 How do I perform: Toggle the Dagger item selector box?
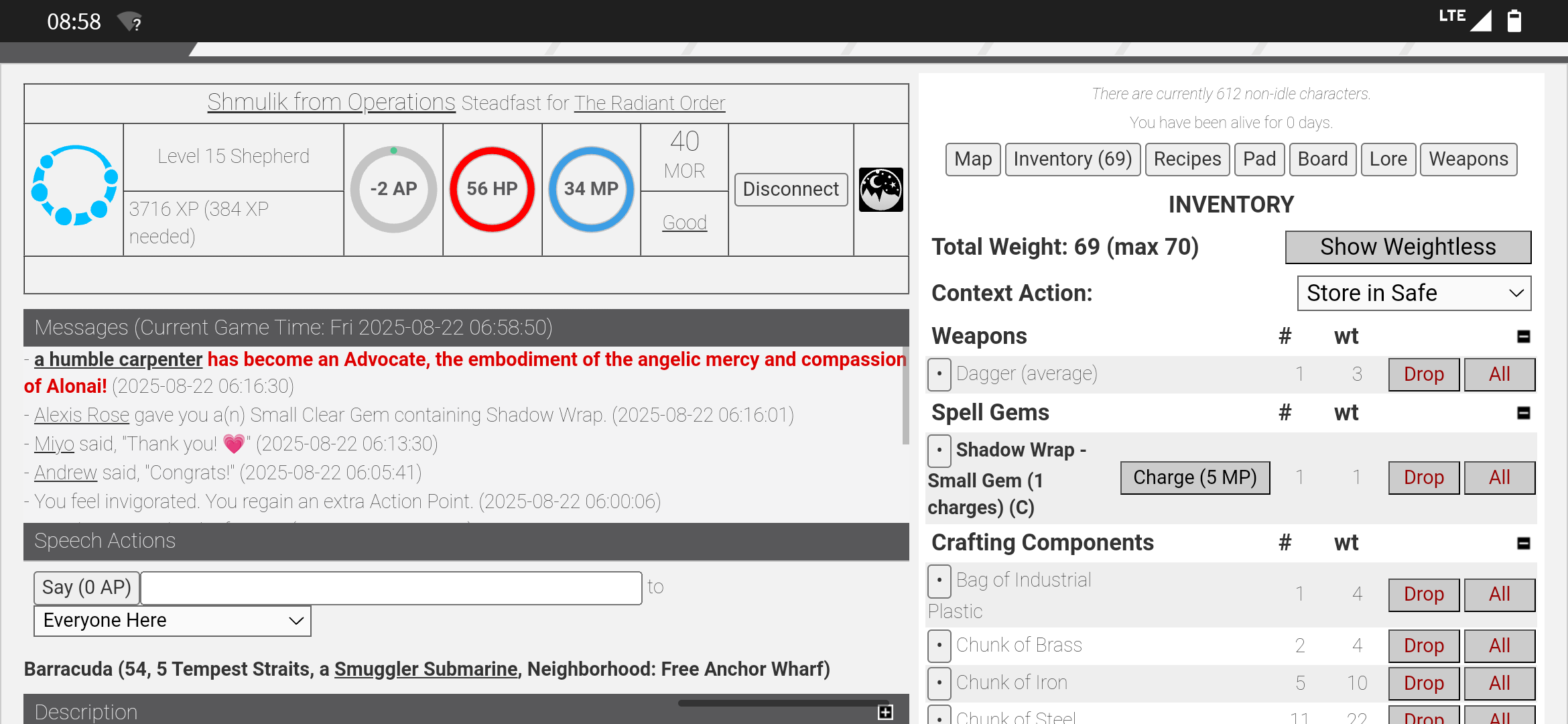[939, 374]
